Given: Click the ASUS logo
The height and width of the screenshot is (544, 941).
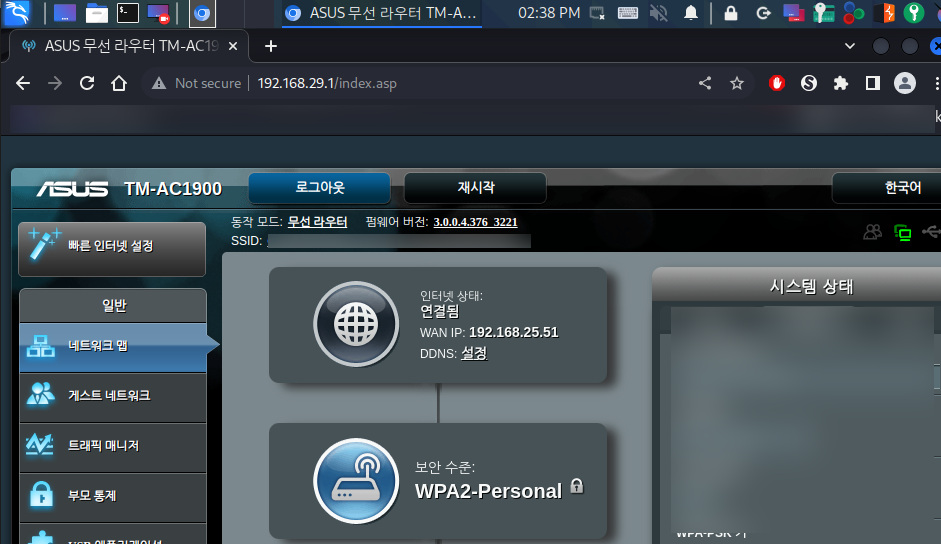Looking at the screenshot, I should point(72,189).
